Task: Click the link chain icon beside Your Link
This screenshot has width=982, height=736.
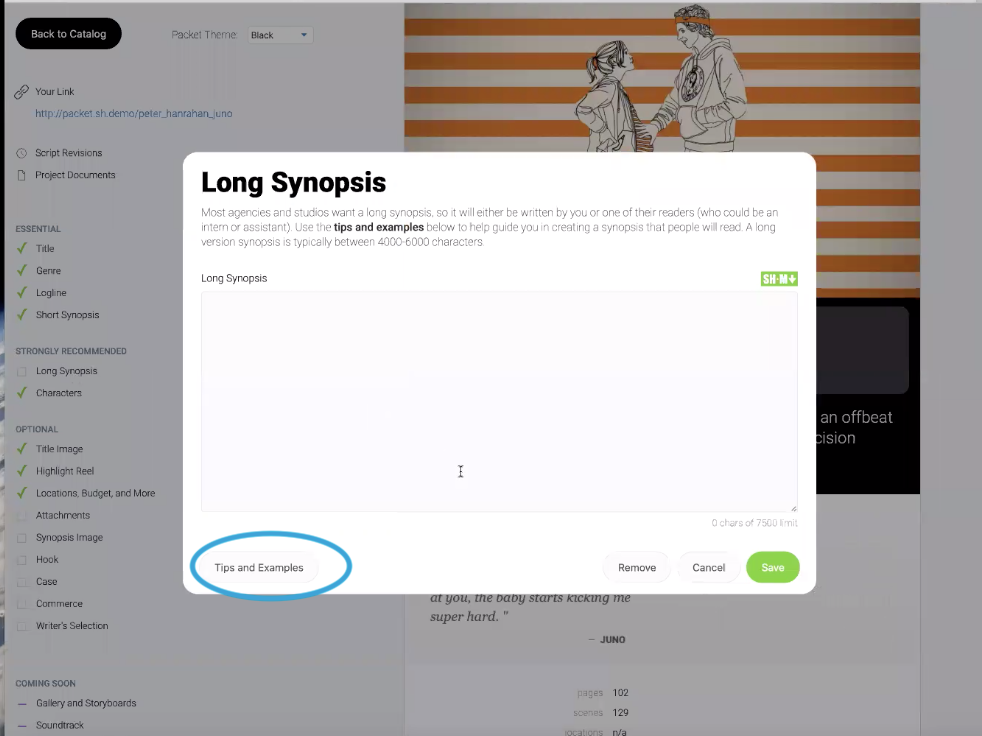Action: coord(21,92)
